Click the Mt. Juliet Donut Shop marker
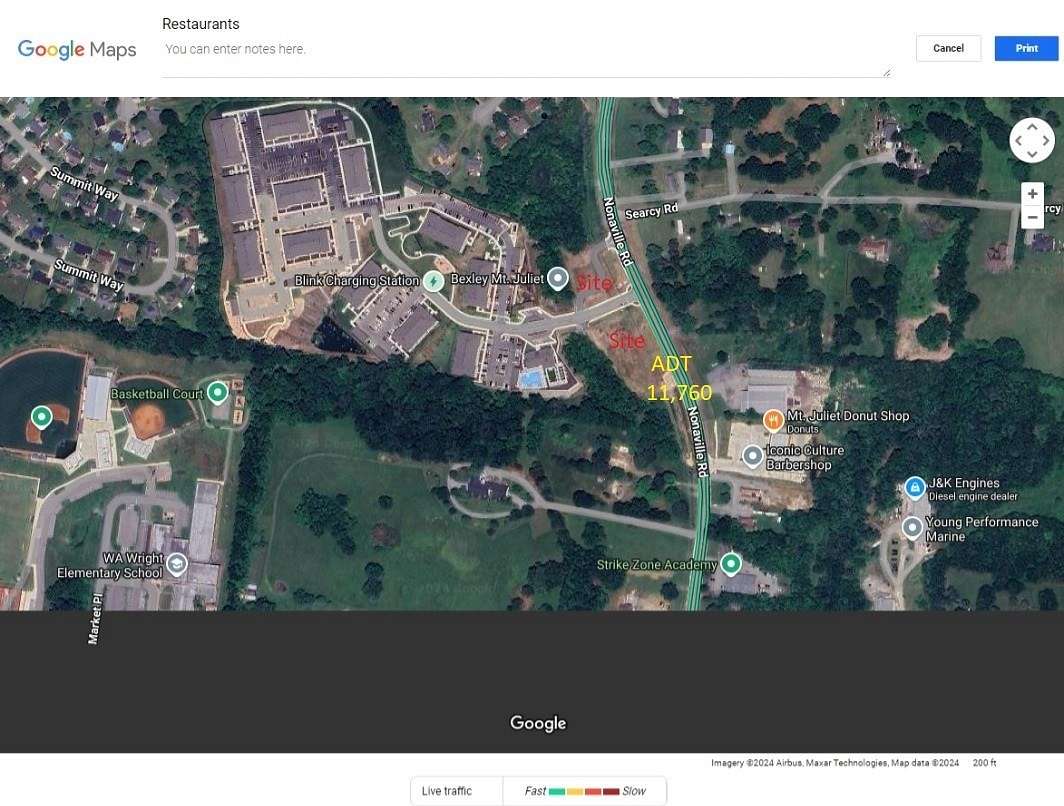The image size is (1064, 806). (773, 420)
